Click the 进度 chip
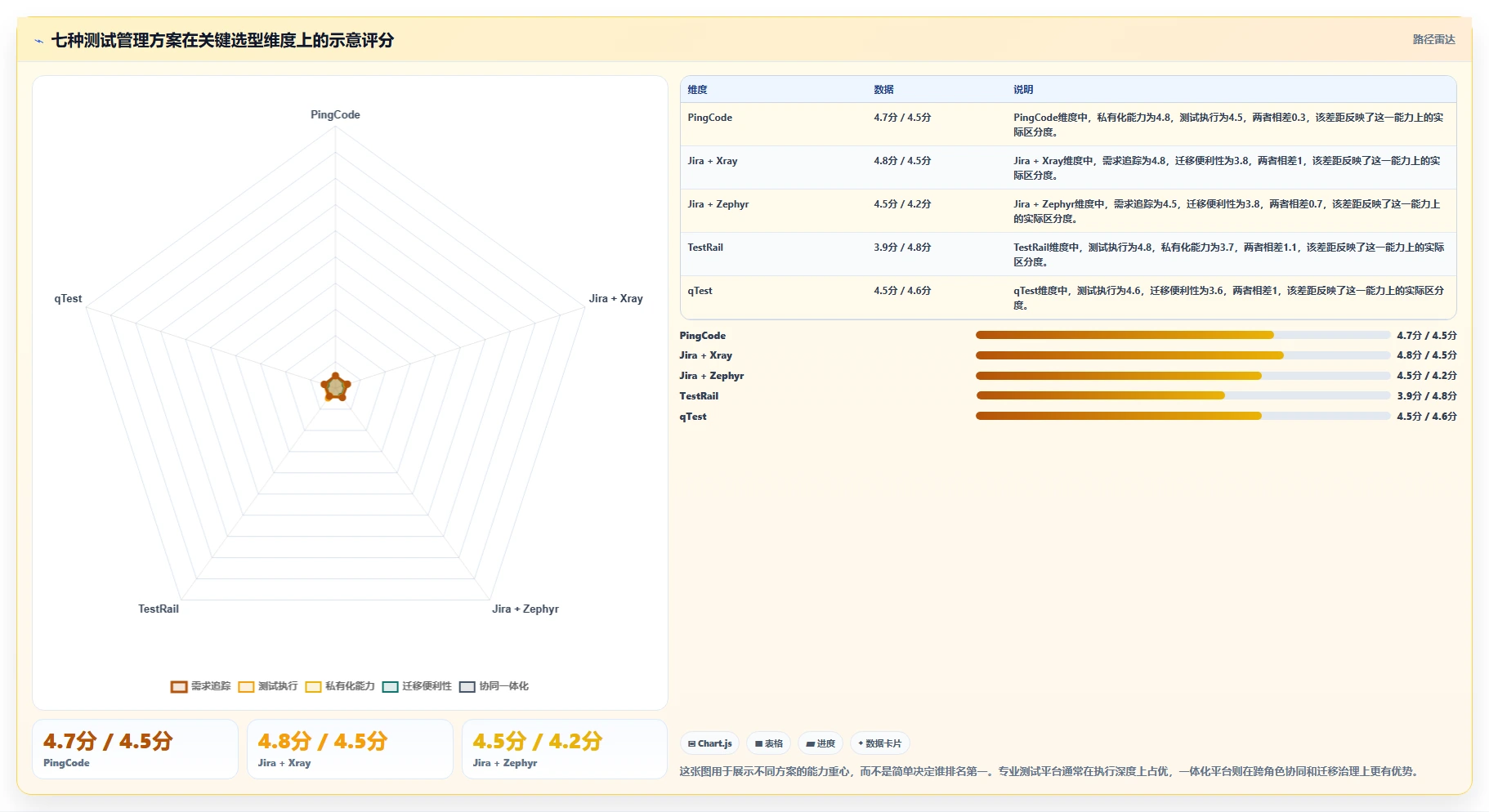This screenshot has width=1489, height=812. [x=820, y=743]
